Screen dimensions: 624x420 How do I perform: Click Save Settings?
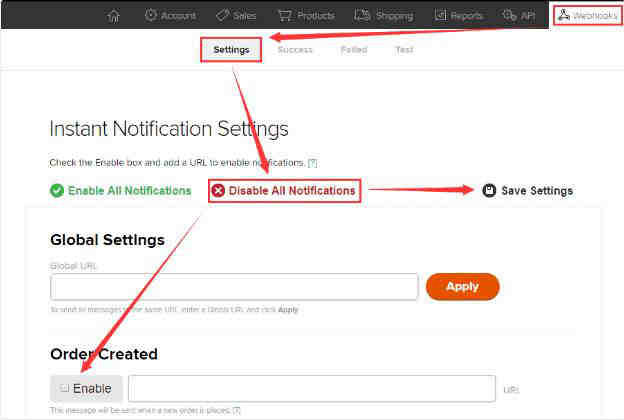tap(527, 191)
